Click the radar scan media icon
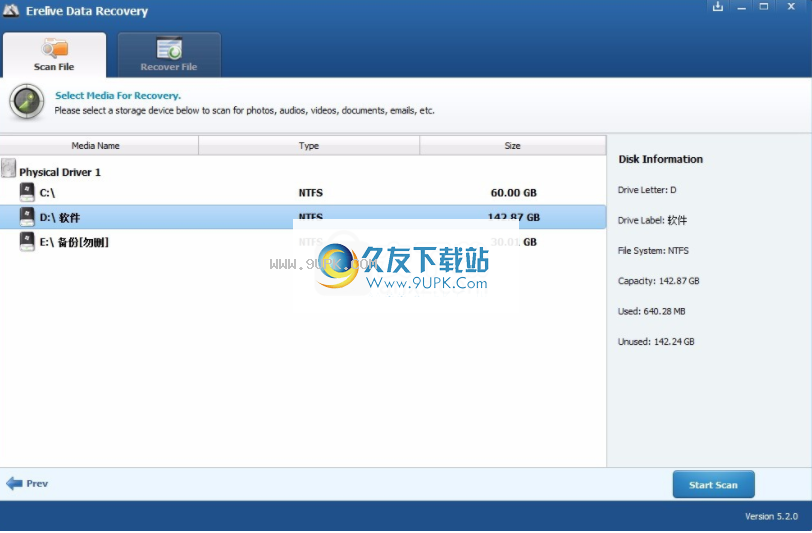The width and height of the screenshot is (812, 533). click(x=27, y=101)
